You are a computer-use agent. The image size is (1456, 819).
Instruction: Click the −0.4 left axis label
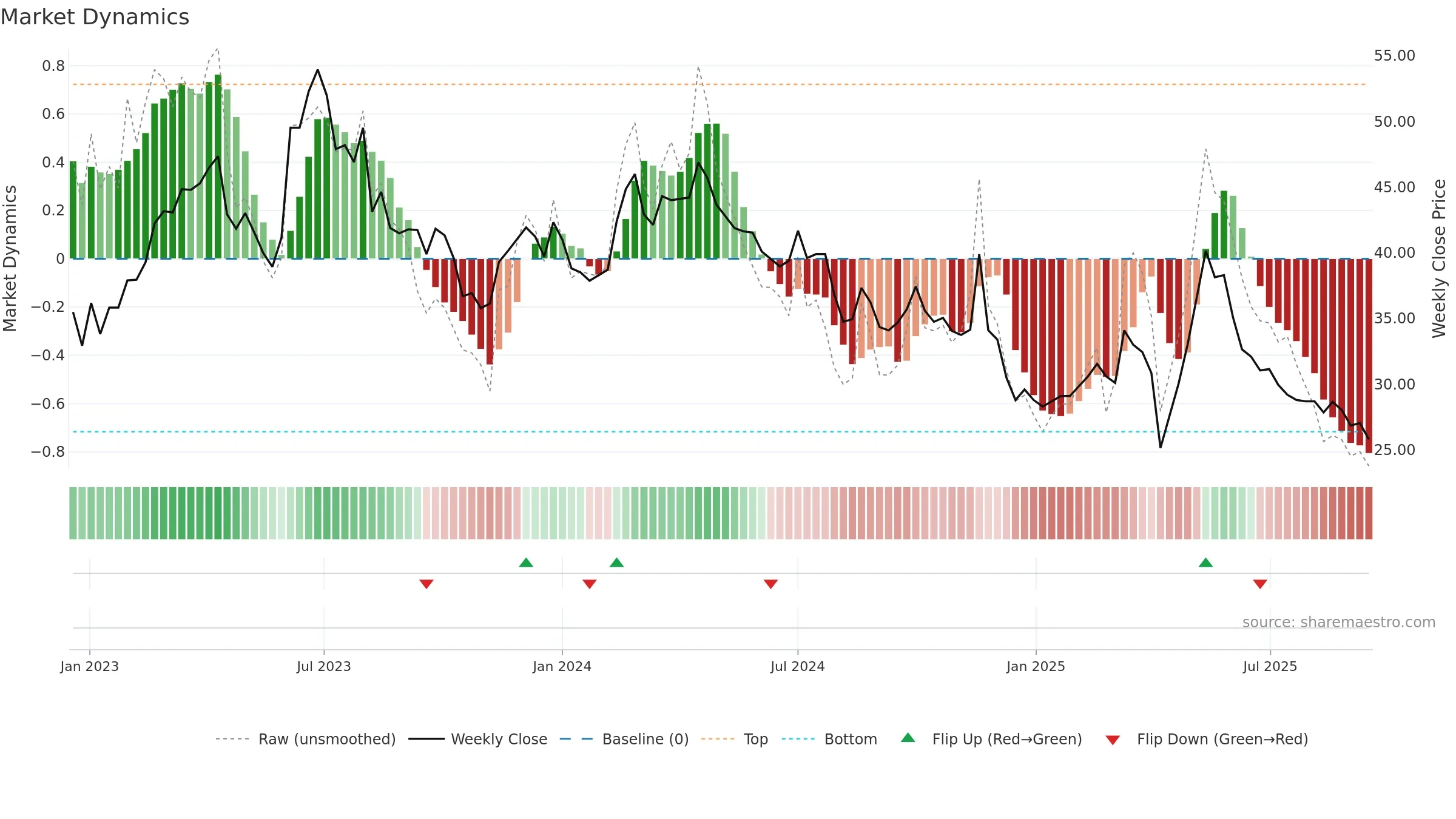(x=48, y=355)
